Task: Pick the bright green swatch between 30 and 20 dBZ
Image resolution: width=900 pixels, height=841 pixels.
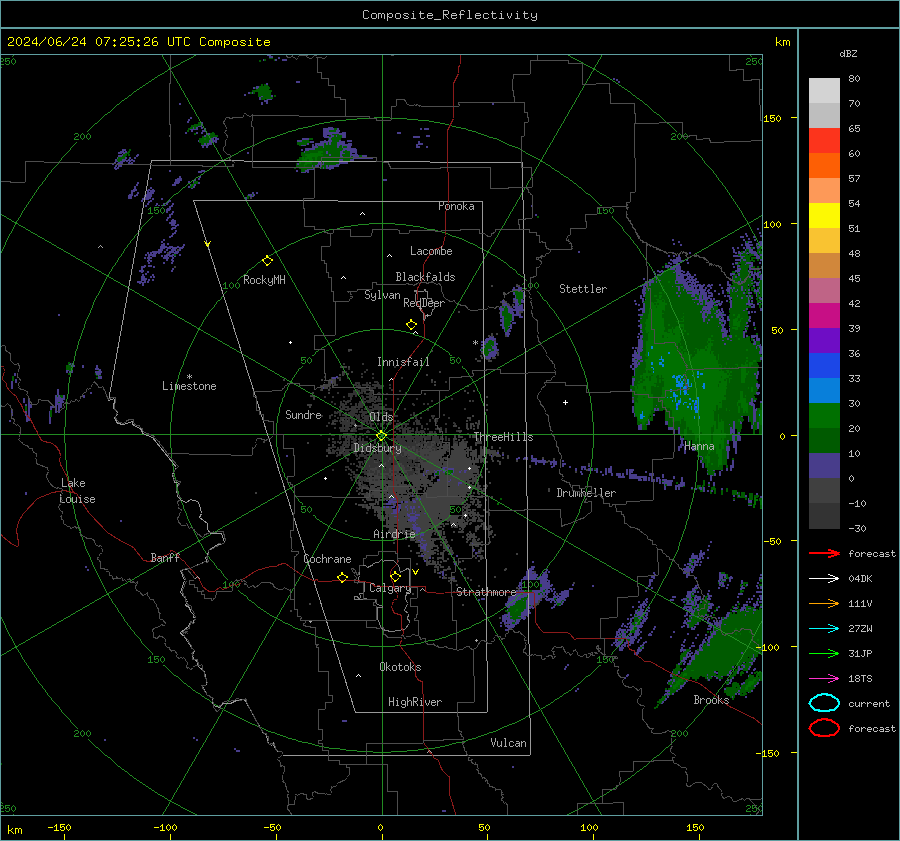Action: click(824, 416)
